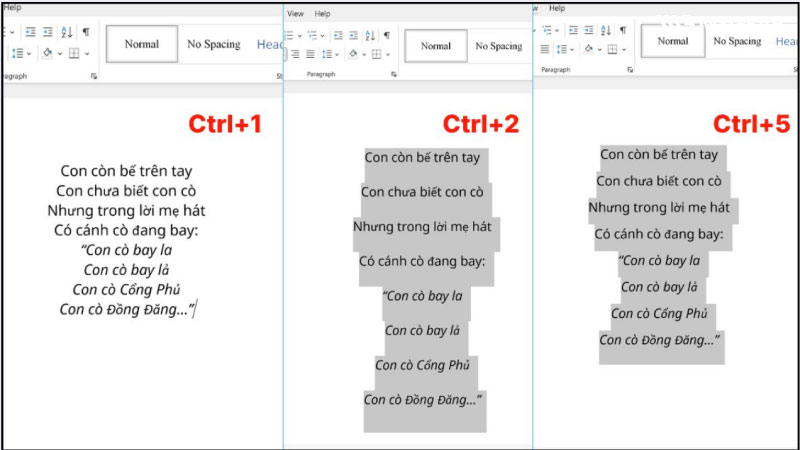Expand Borders dropdown arrow in the Ctrl+2 panel
The height and width of the screenshot is (450, 800).
388,55
